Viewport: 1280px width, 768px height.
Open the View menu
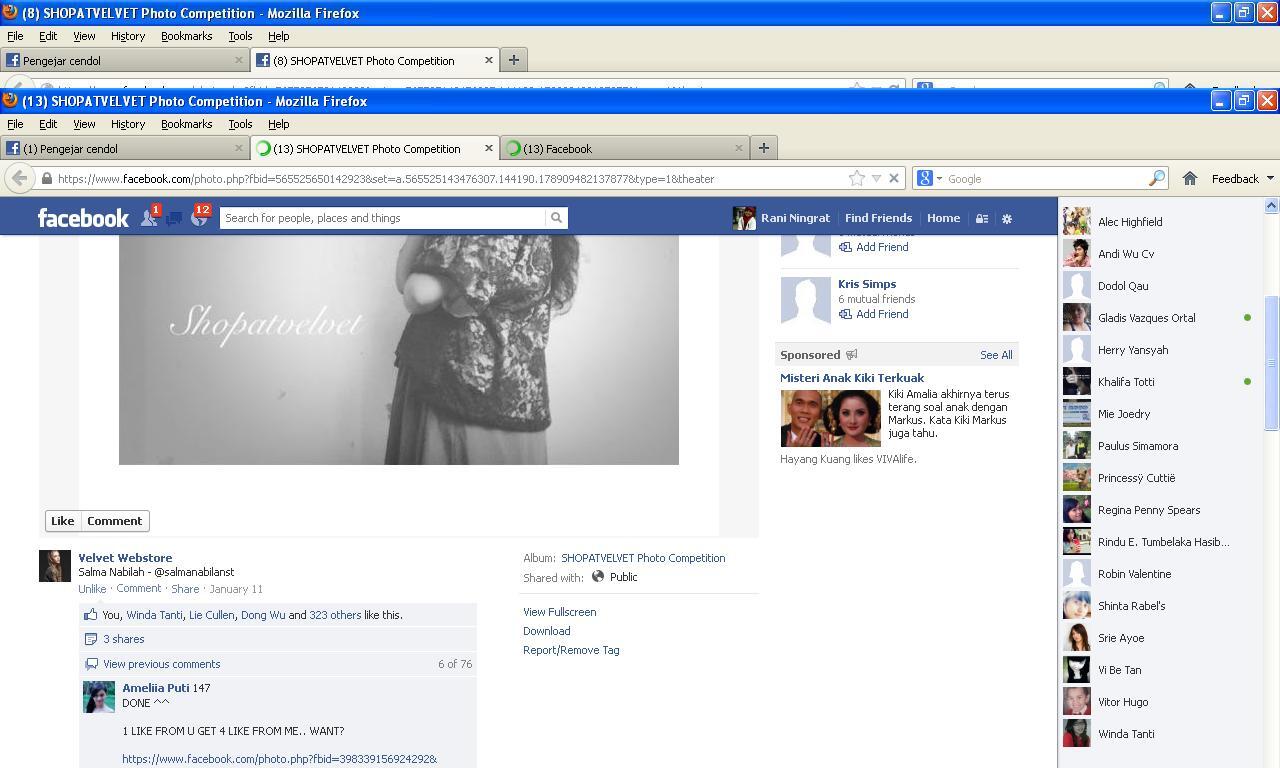click(x=84, y=124)
